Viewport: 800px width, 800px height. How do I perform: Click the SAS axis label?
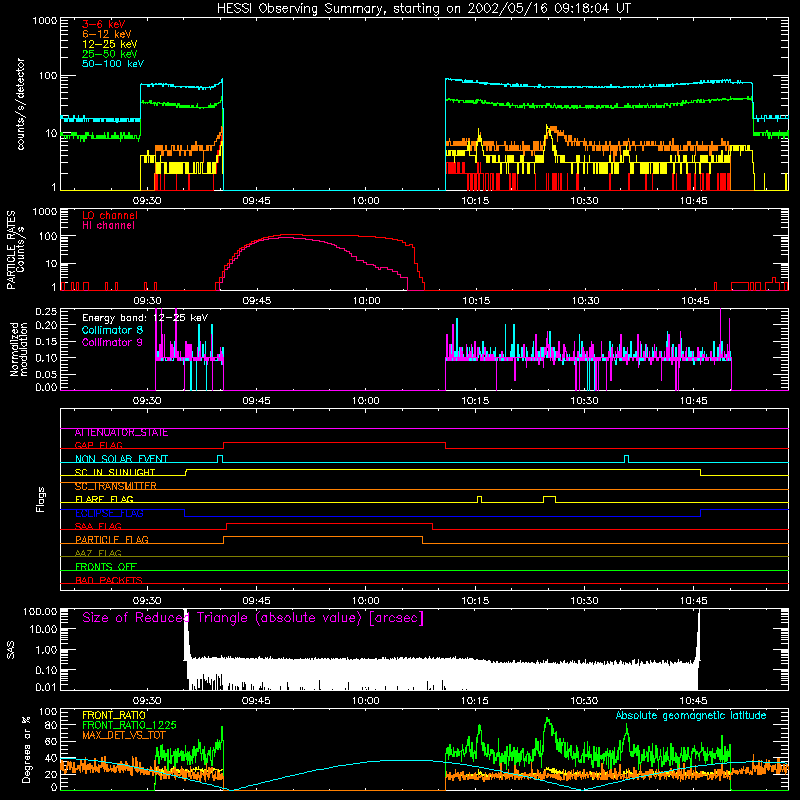pos(11,650)
